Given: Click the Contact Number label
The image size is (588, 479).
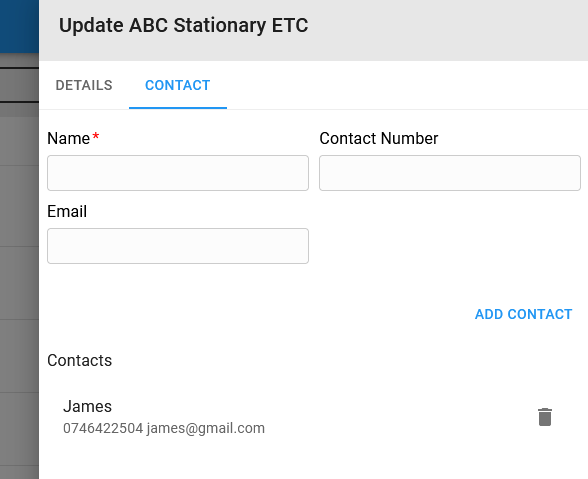Looking at the screenshot, I should (379, 138).
